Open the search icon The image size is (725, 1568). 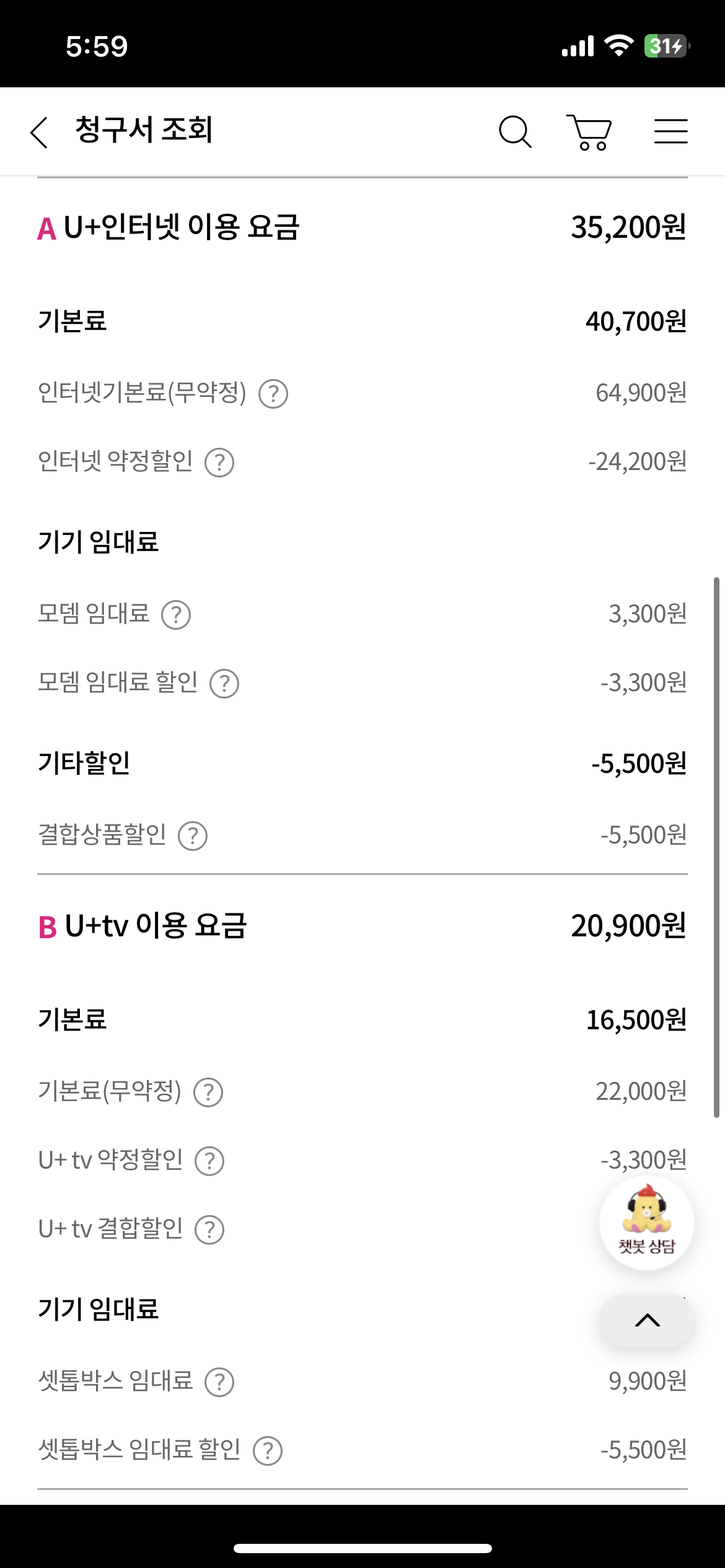tap(515, 132)
